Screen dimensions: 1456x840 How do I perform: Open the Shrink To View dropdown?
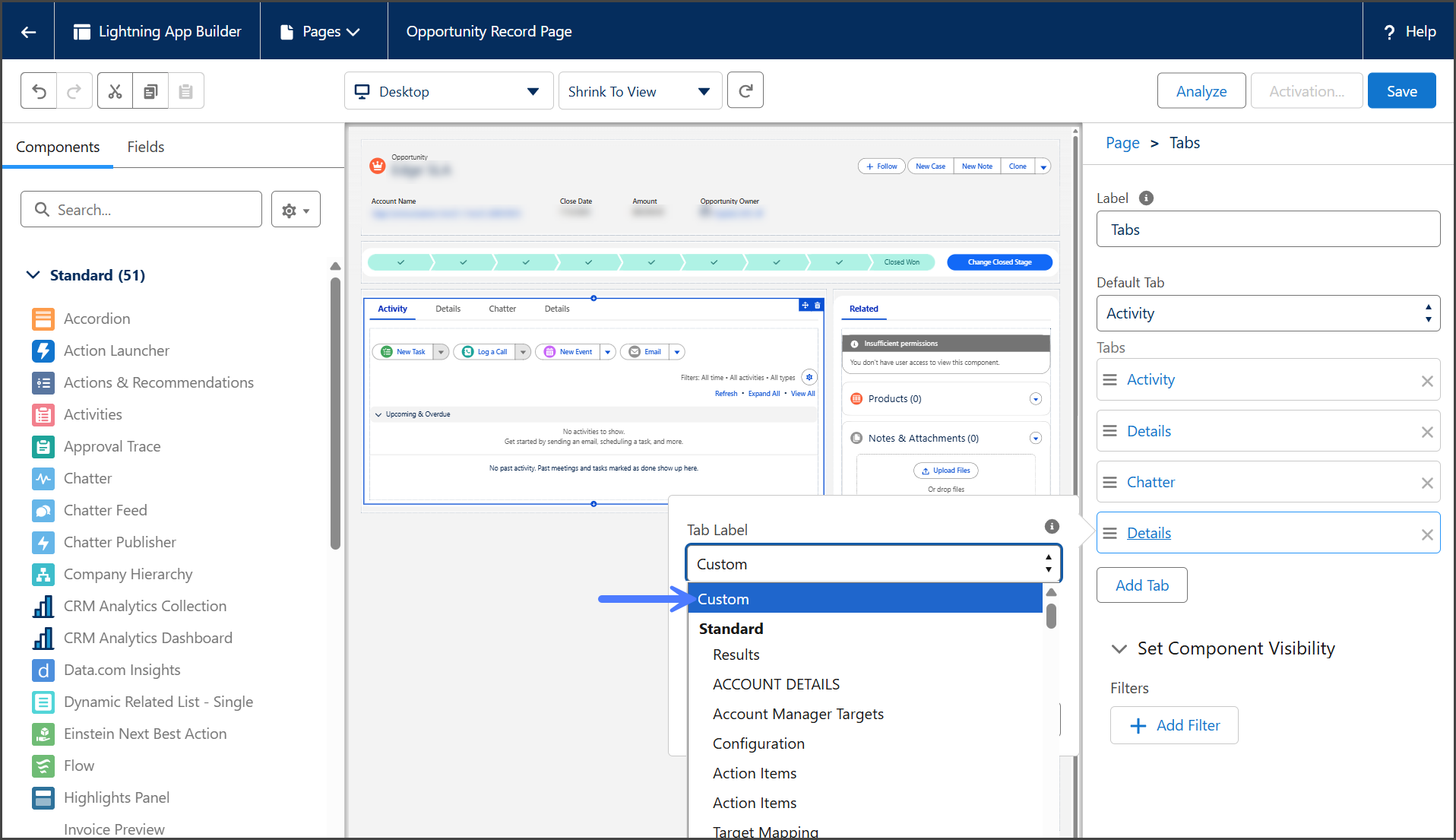coord(640,91)
